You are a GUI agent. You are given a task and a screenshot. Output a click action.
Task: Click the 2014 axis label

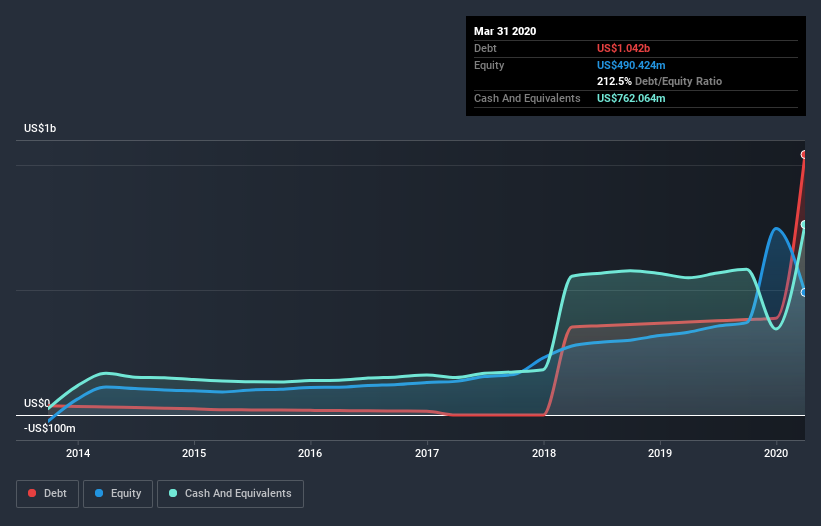coord(77,453)
